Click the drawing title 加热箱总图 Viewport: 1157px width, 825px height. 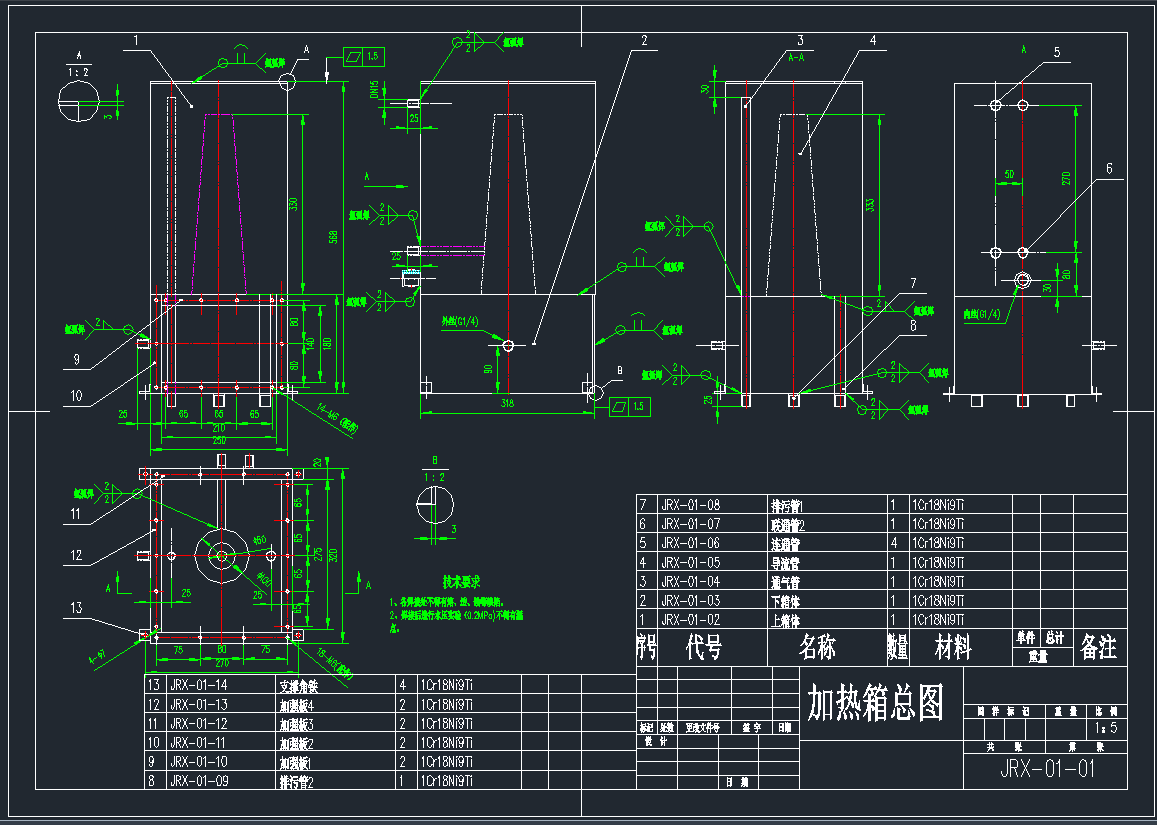(x=876, y=704)
